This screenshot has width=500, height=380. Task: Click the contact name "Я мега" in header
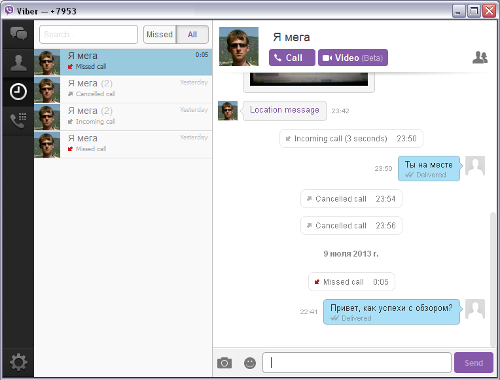[x=291, y=37]
